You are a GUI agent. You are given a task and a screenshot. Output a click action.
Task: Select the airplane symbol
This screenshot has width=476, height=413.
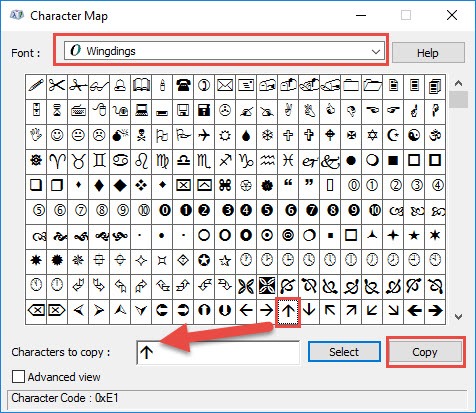tap(204, 136)
